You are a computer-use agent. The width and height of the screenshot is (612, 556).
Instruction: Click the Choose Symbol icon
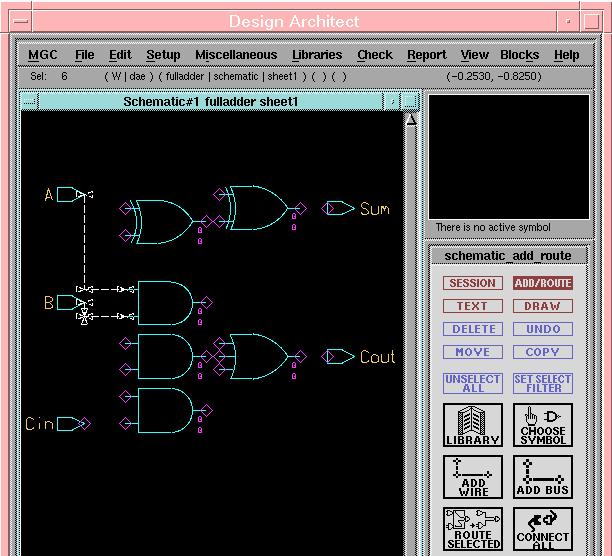[x=543, y=425]
